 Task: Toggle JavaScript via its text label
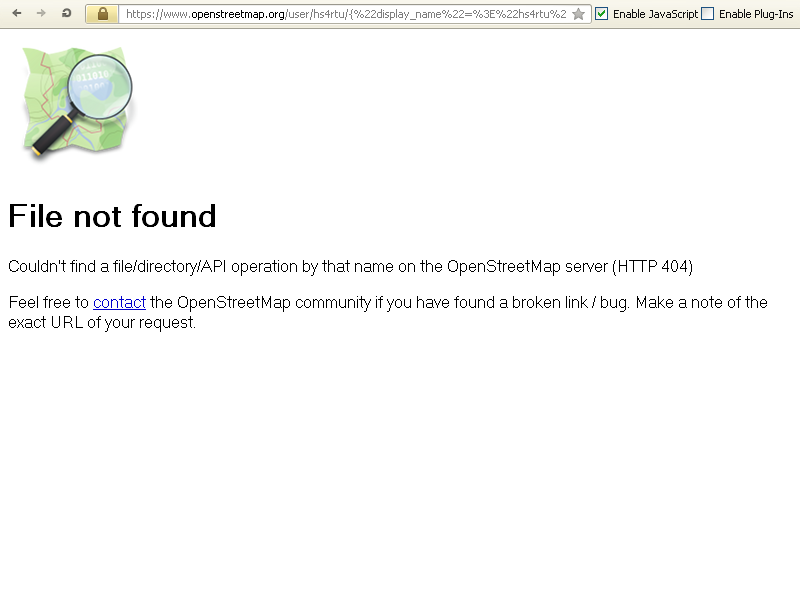(655, 14)
